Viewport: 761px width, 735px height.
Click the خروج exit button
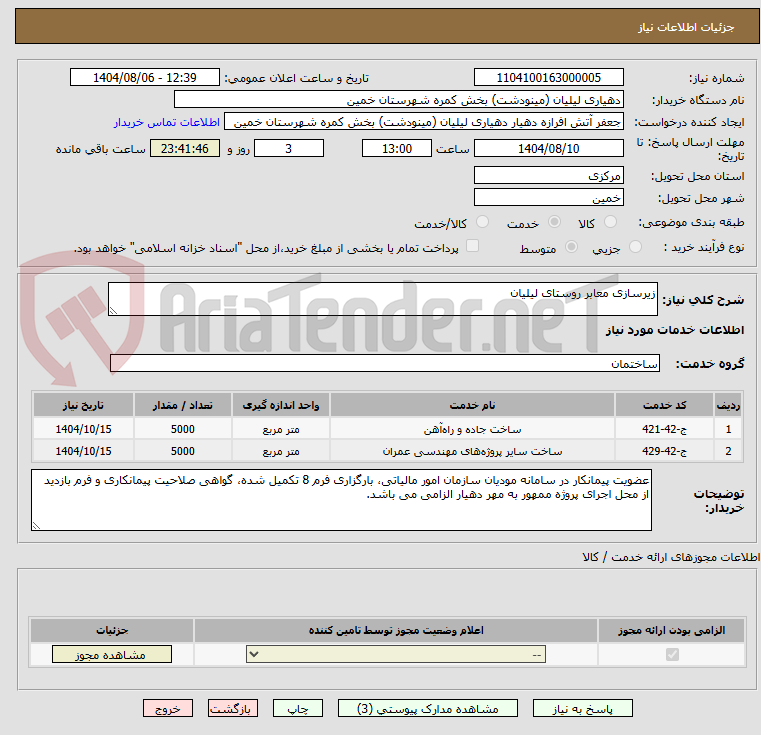tap(168, 708)
